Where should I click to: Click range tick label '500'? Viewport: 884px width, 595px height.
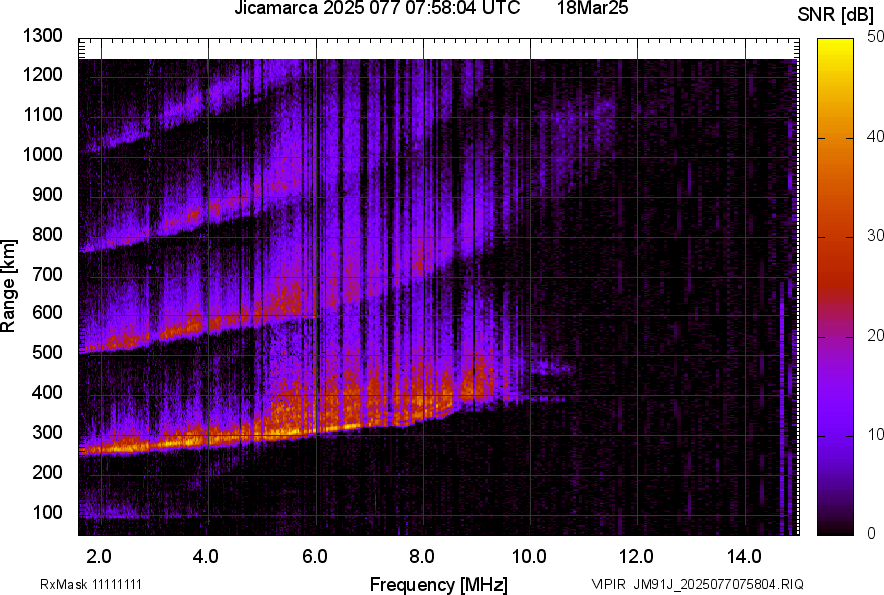pos(47,352)
